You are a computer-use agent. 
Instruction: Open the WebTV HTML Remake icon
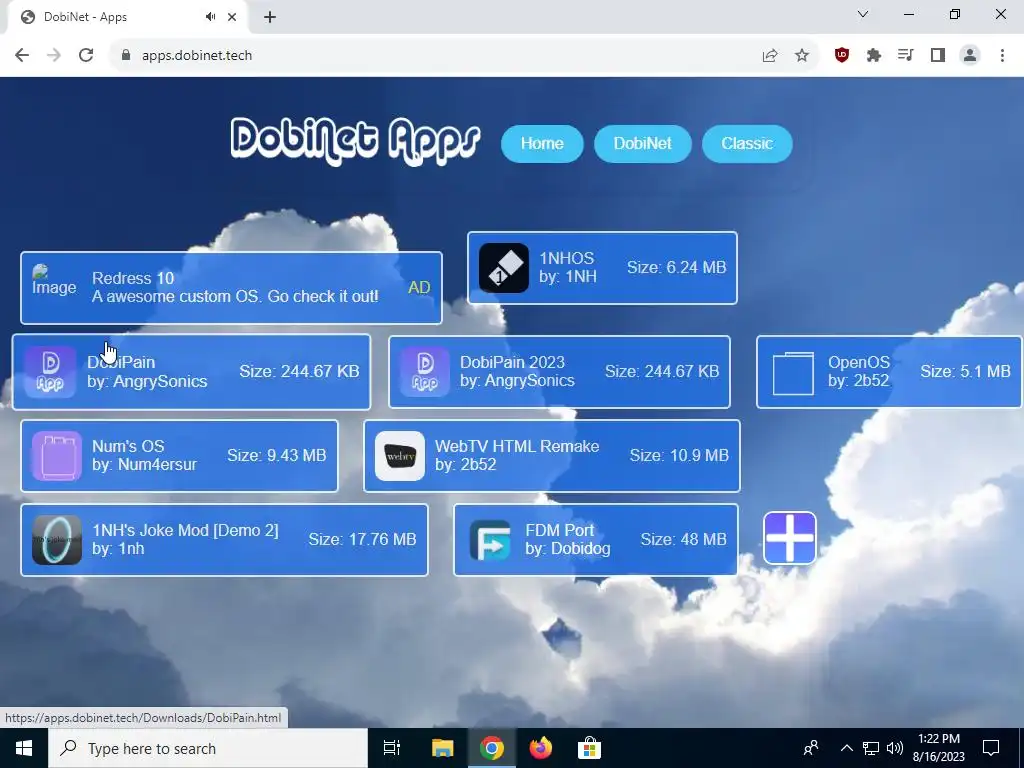coord(400,456)
